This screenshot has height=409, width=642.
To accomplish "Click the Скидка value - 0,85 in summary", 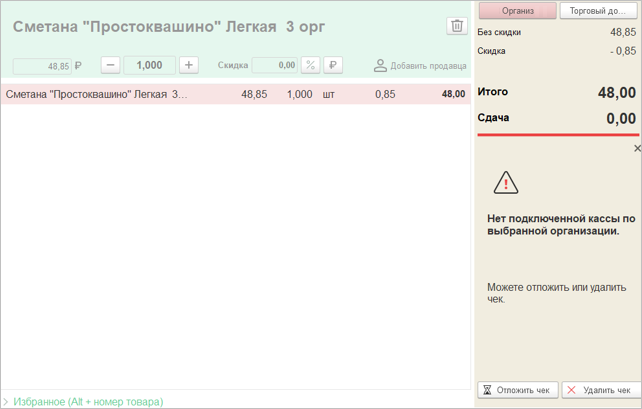I will [x=623, y=51].
